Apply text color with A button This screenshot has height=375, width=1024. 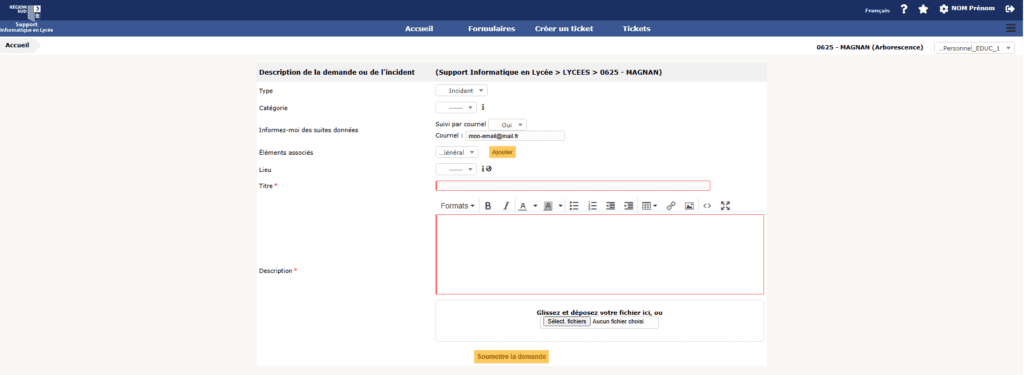(522, 206)
